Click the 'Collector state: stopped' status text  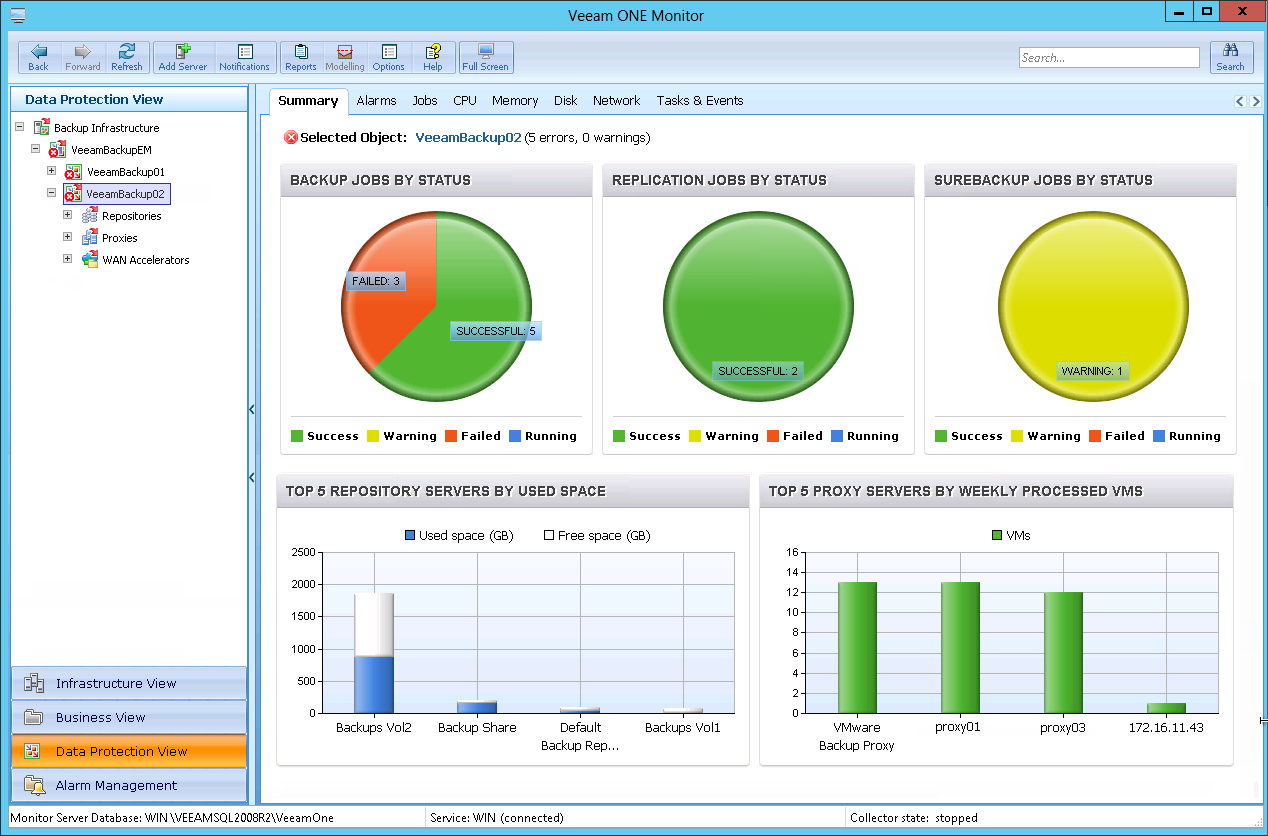(x=914, y=818)
